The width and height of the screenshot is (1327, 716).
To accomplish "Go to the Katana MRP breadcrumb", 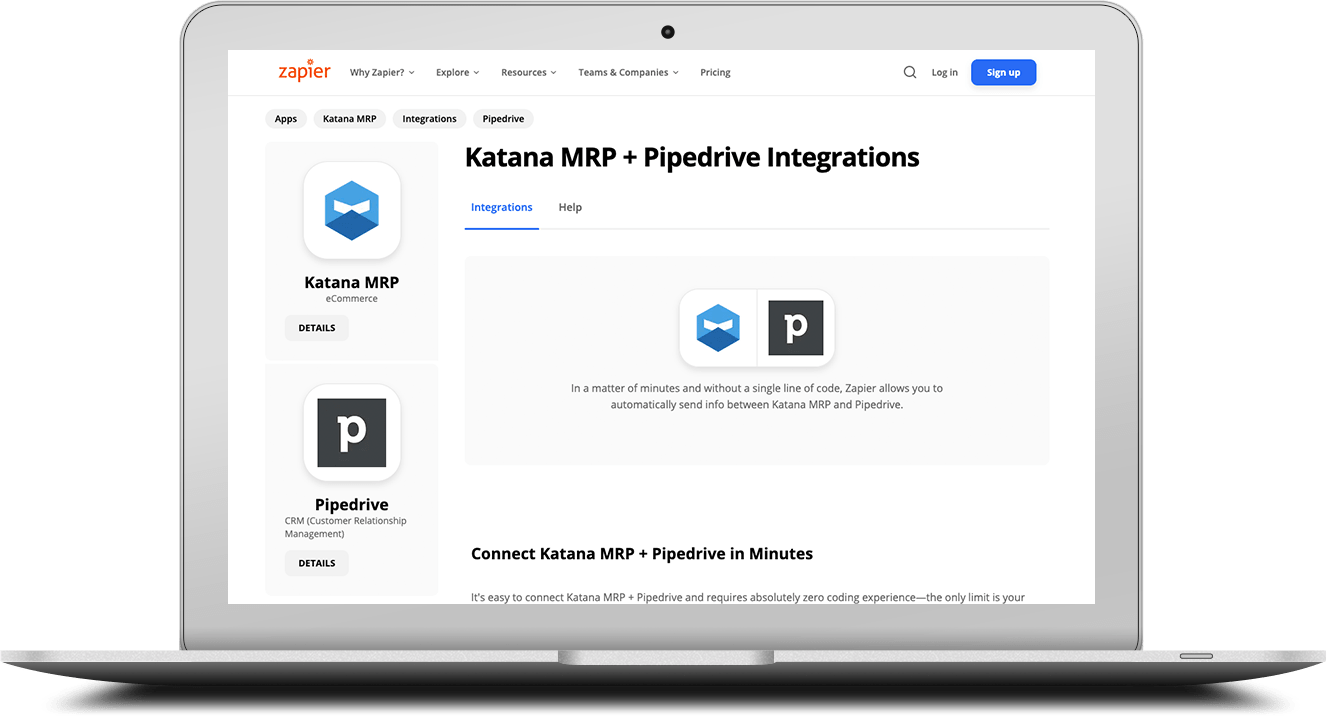I will [350, 119].
